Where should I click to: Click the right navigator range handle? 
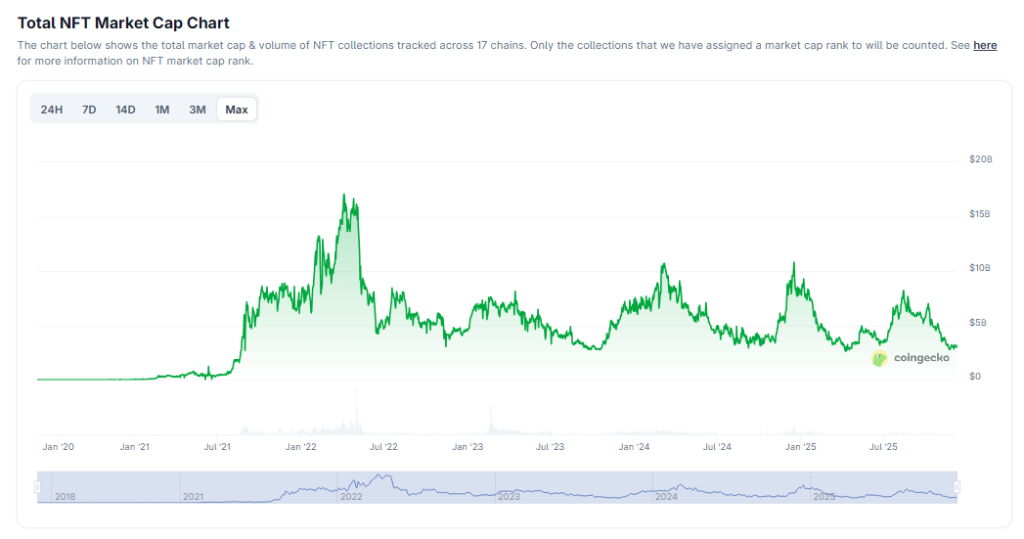(x=957, y=487)
